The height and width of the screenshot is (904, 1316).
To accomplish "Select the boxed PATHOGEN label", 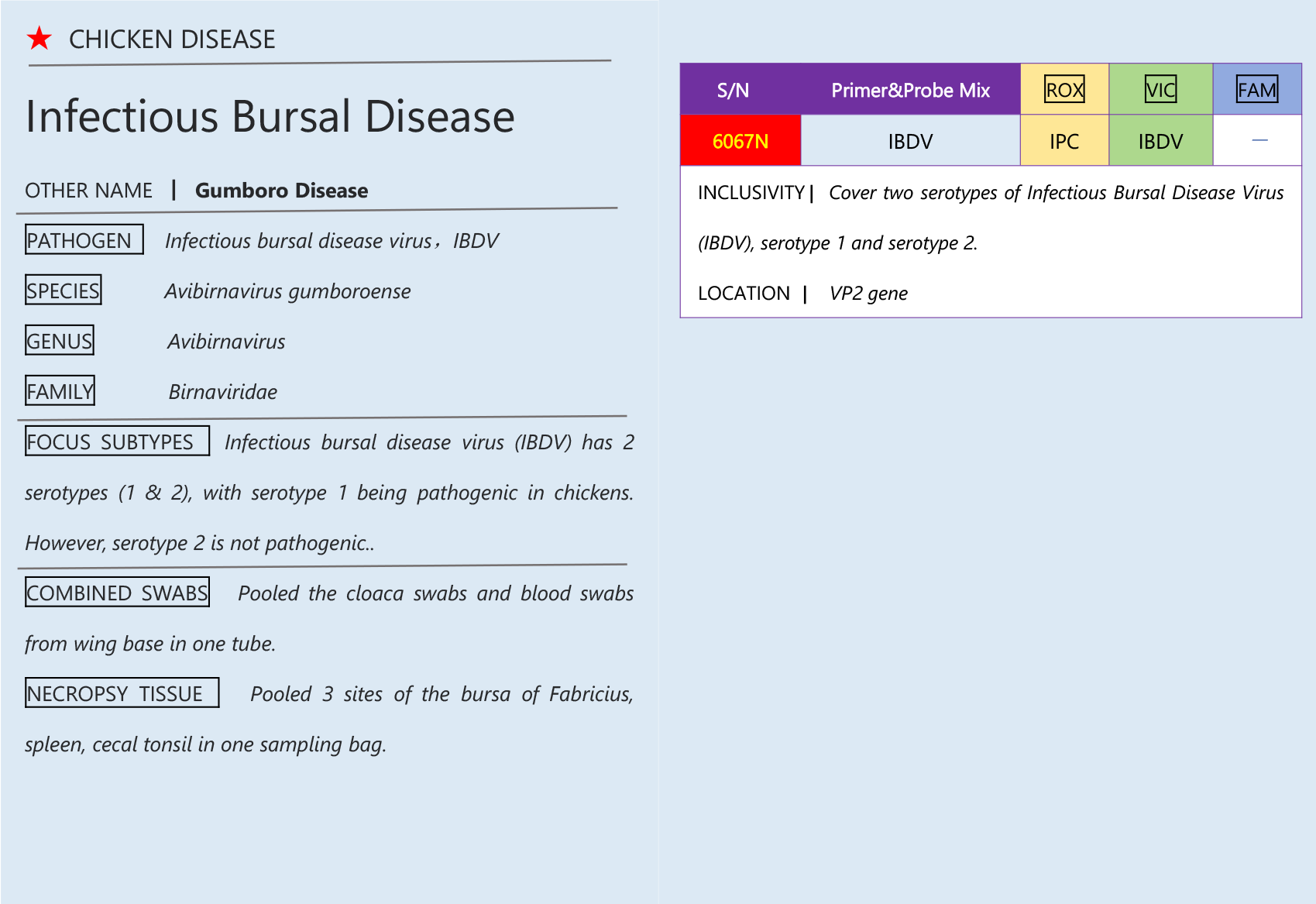I will coord(84,240).
